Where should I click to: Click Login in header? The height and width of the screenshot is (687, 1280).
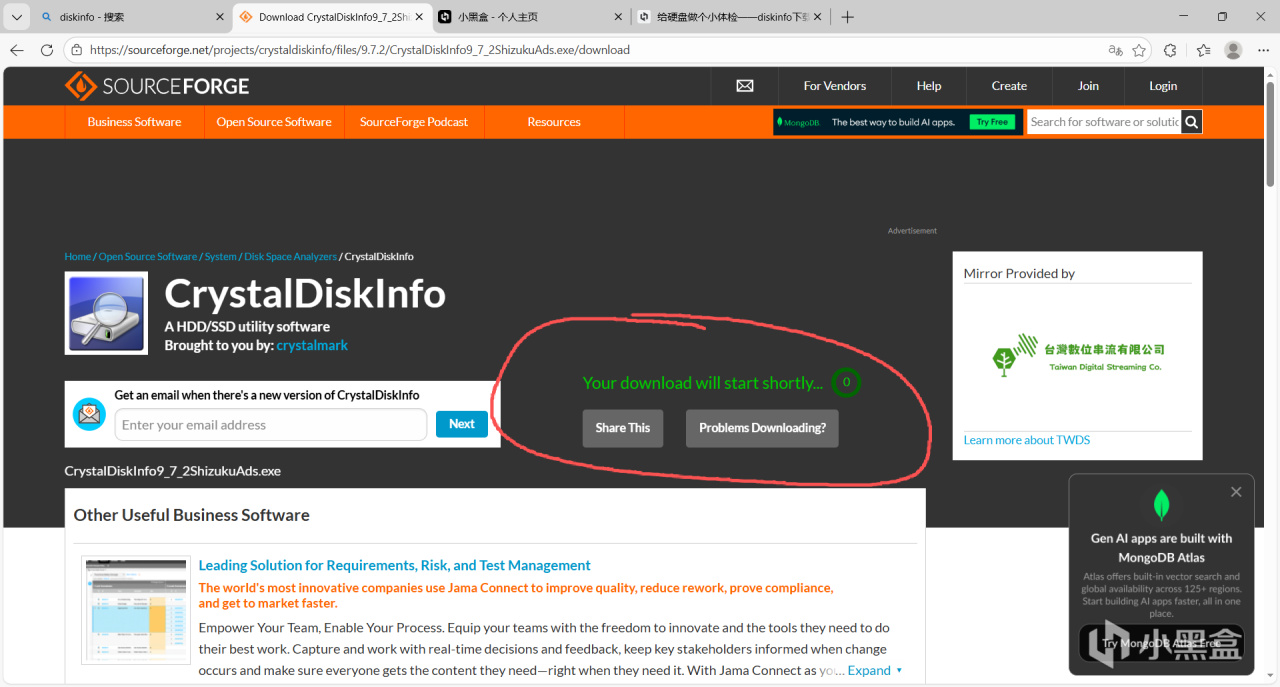[1163, 86]
